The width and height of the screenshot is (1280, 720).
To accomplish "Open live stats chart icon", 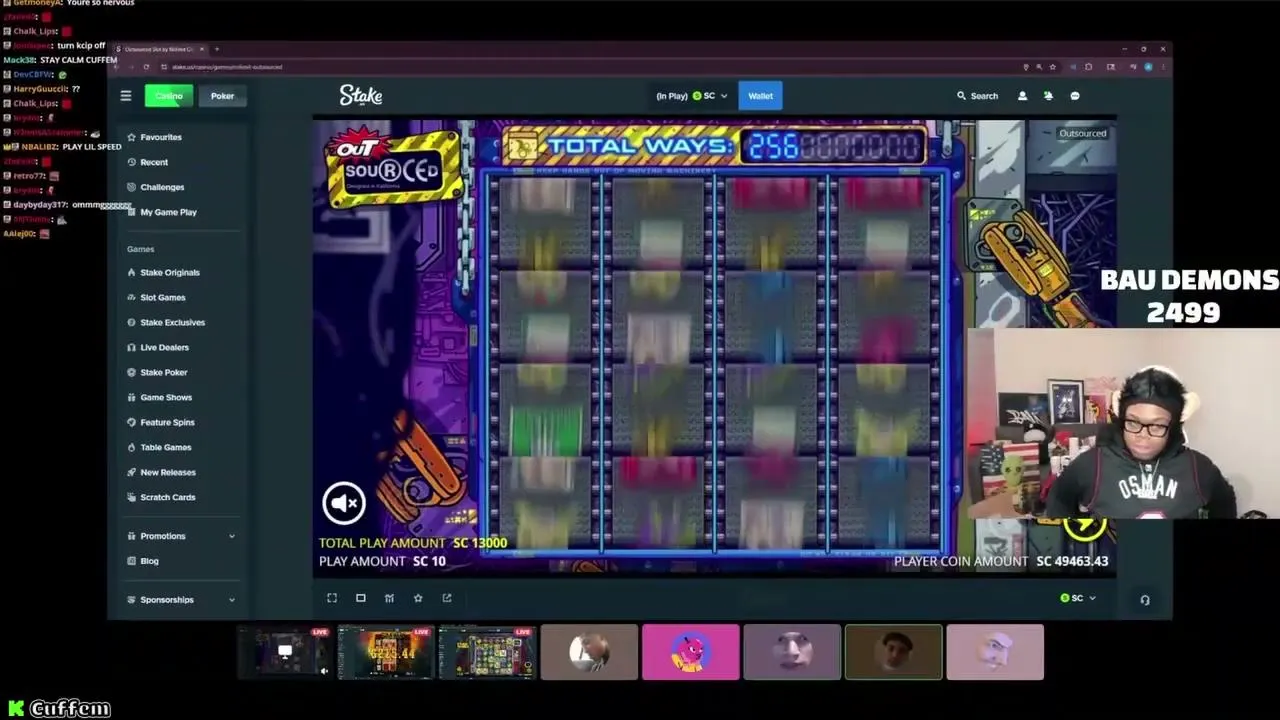I will pyautogui.click(x=389, y=598).
